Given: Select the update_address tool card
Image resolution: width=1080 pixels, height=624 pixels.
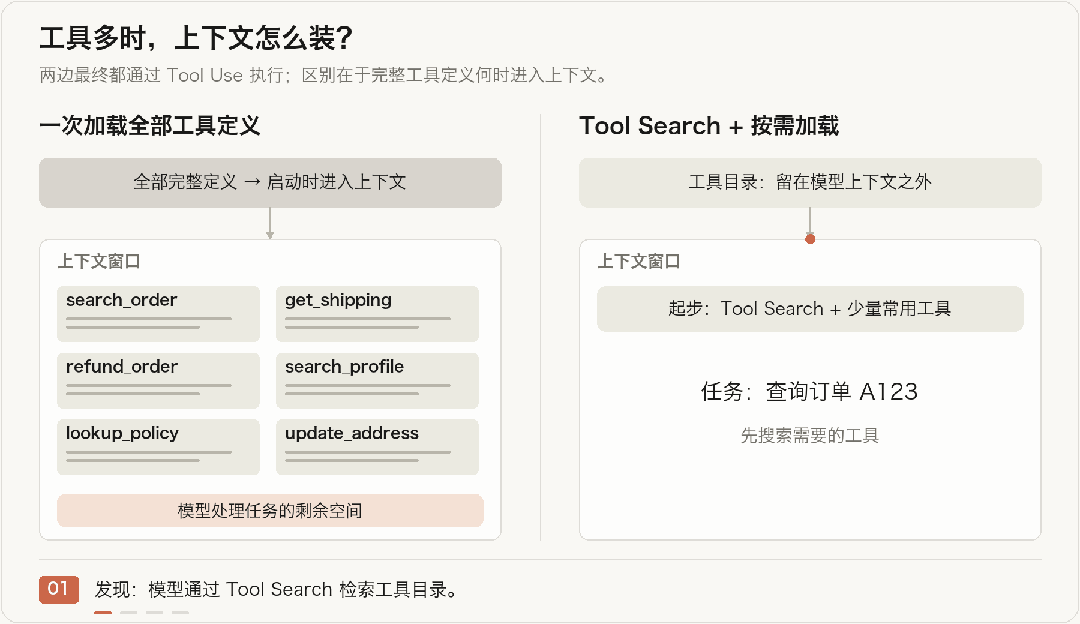Looking at the screenshot, I should click(x=377, y=446).
